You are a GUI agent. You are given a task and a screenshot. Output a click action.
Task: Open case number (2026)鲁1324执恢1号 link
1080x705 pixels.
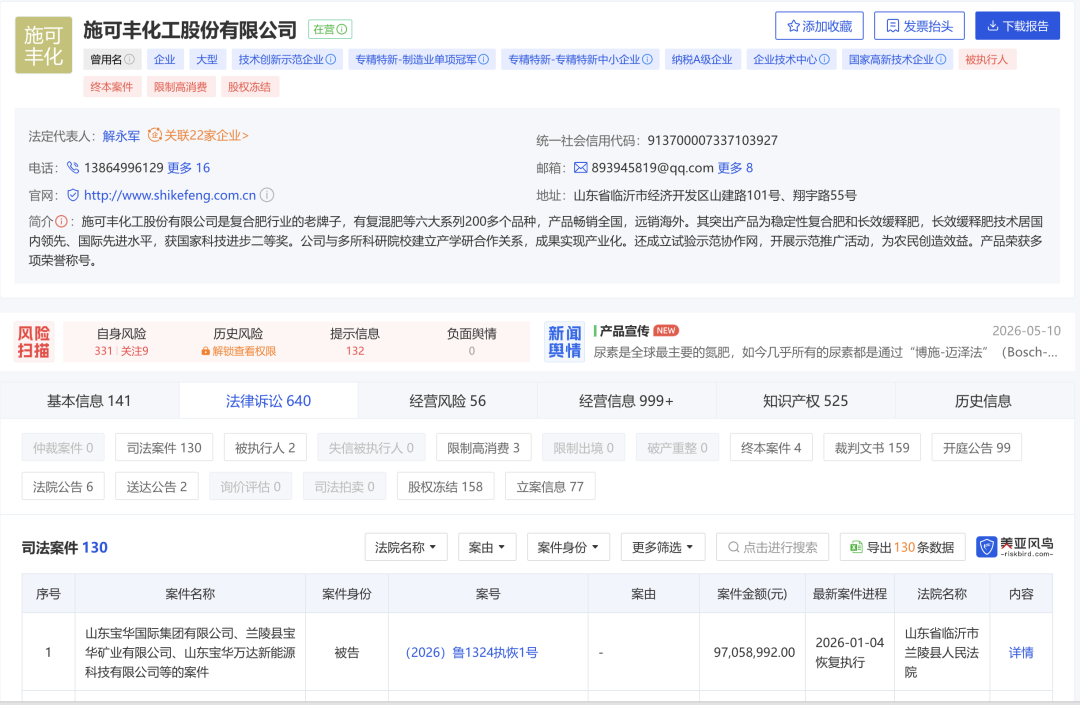tap(472, 652)
